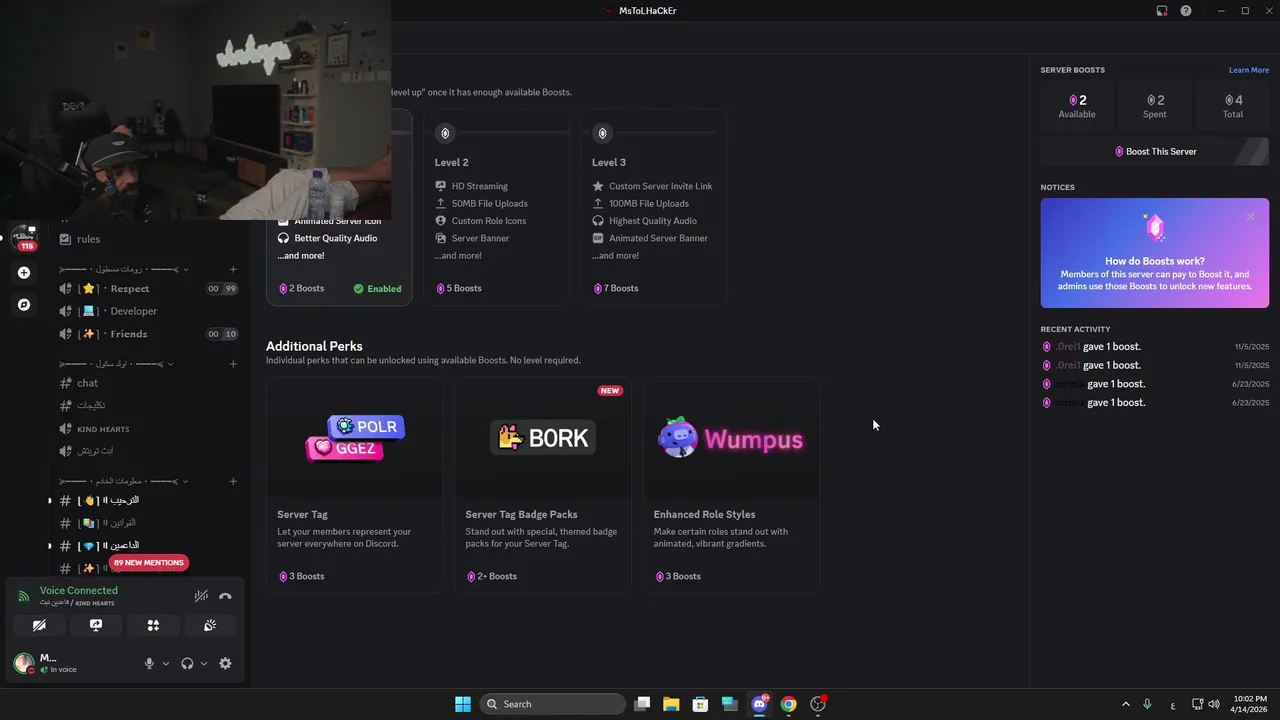1280x720 pixels.
Task: Open the Enhanced Role Styles perk card
Action: tap(731, 486)
